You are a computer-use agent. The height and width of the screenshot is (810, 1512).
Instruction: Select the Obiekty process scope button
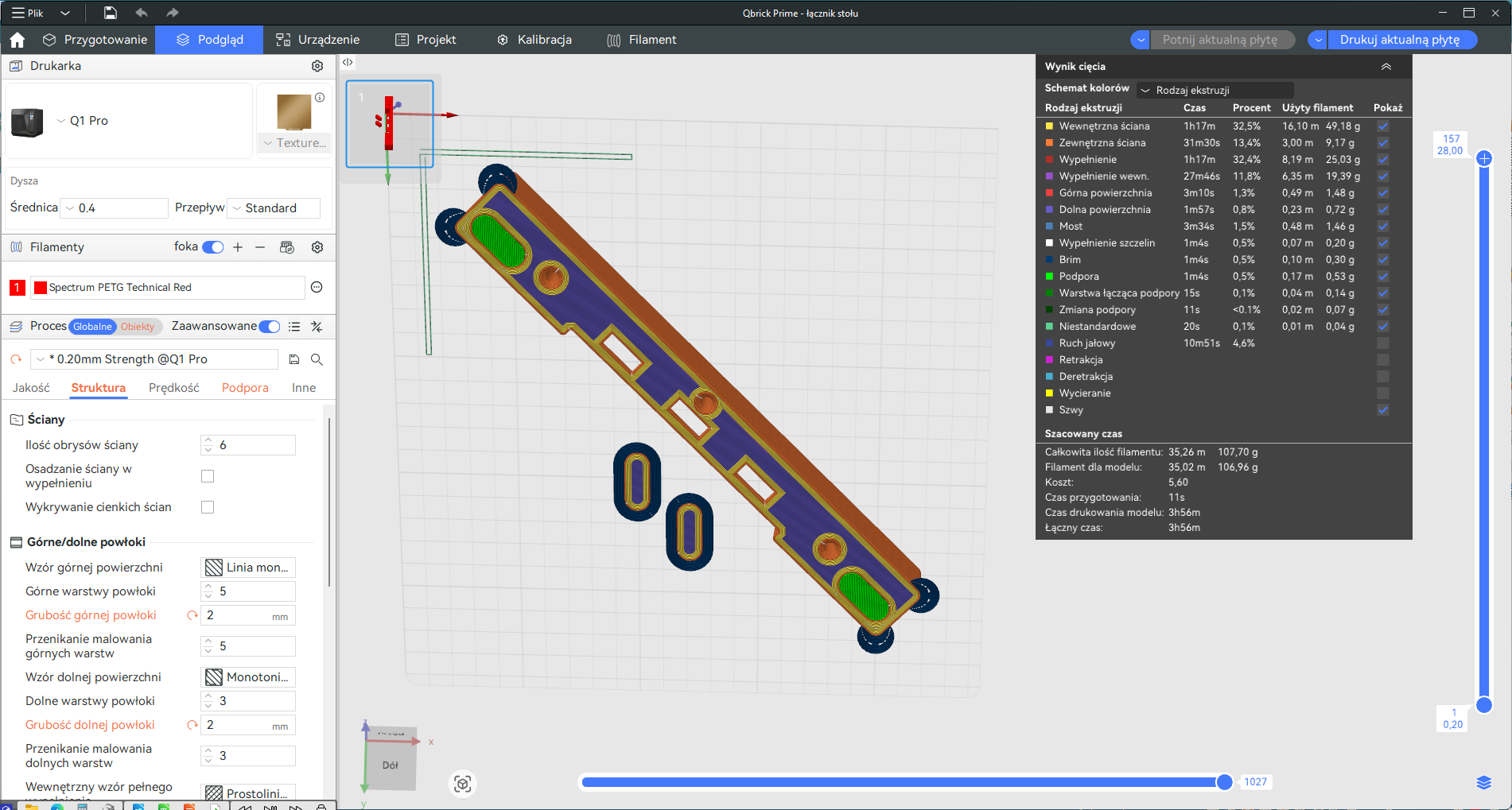pos(138,327)
